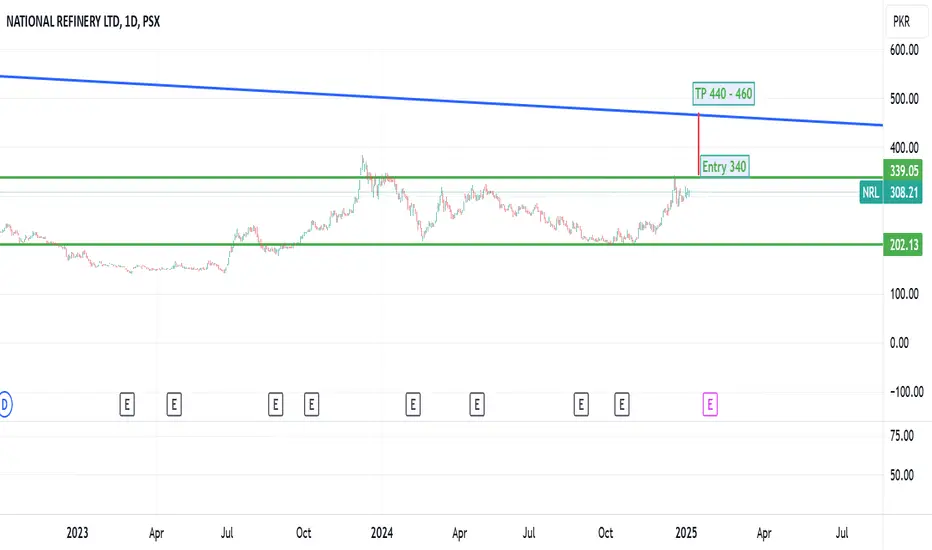Select the red vertical target line
932x550 pixels.
[698, 144]
